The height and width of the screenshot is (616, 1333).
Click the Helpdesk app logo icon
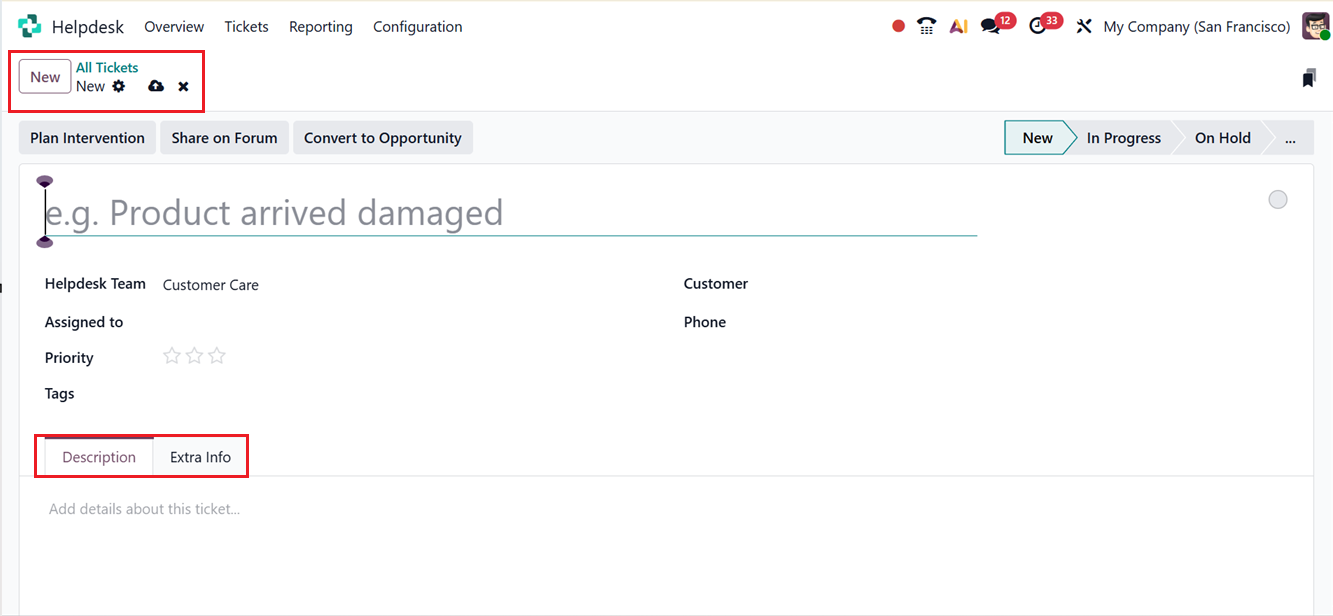(30, 27)
